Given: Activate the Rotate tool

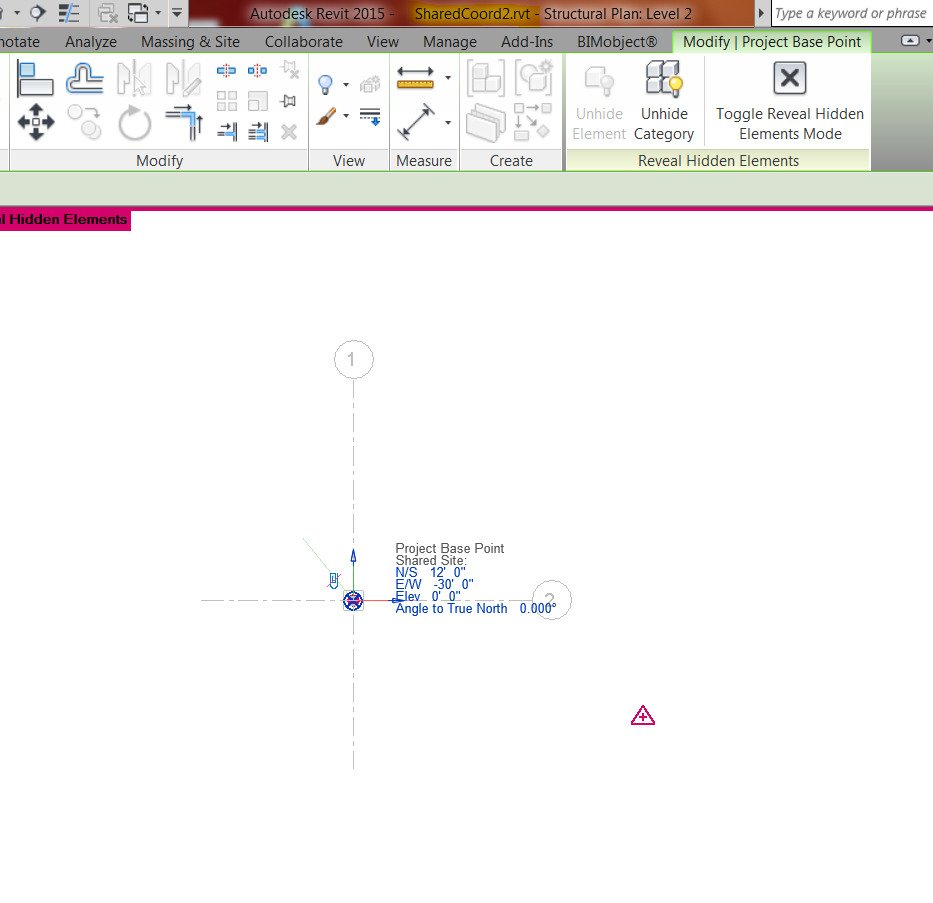Looking at the screenshot, I should [134, 123].
